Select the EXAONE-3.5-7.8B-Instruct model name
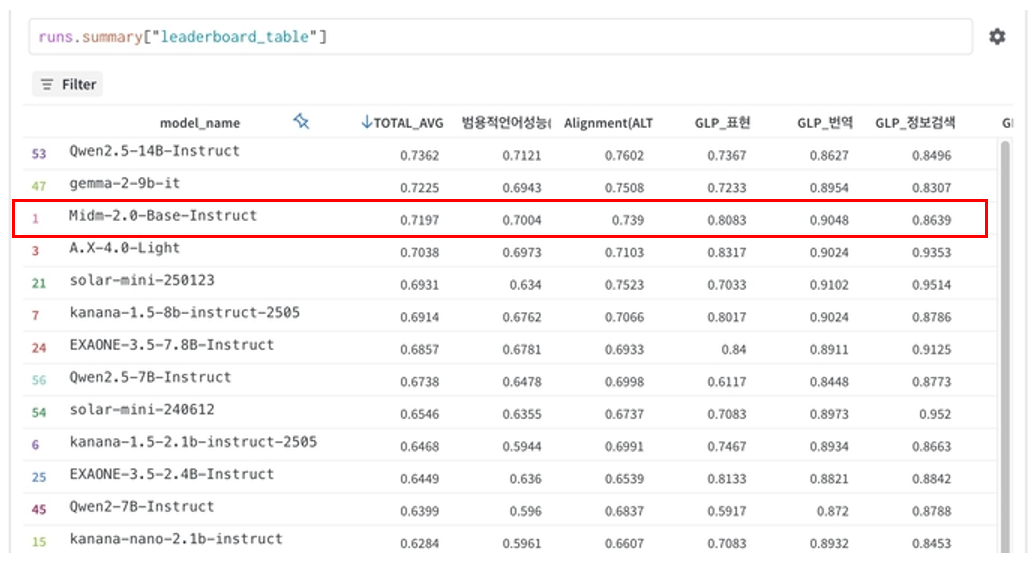The width and height of the screenshot is (1033, 565). pos(171,344)
